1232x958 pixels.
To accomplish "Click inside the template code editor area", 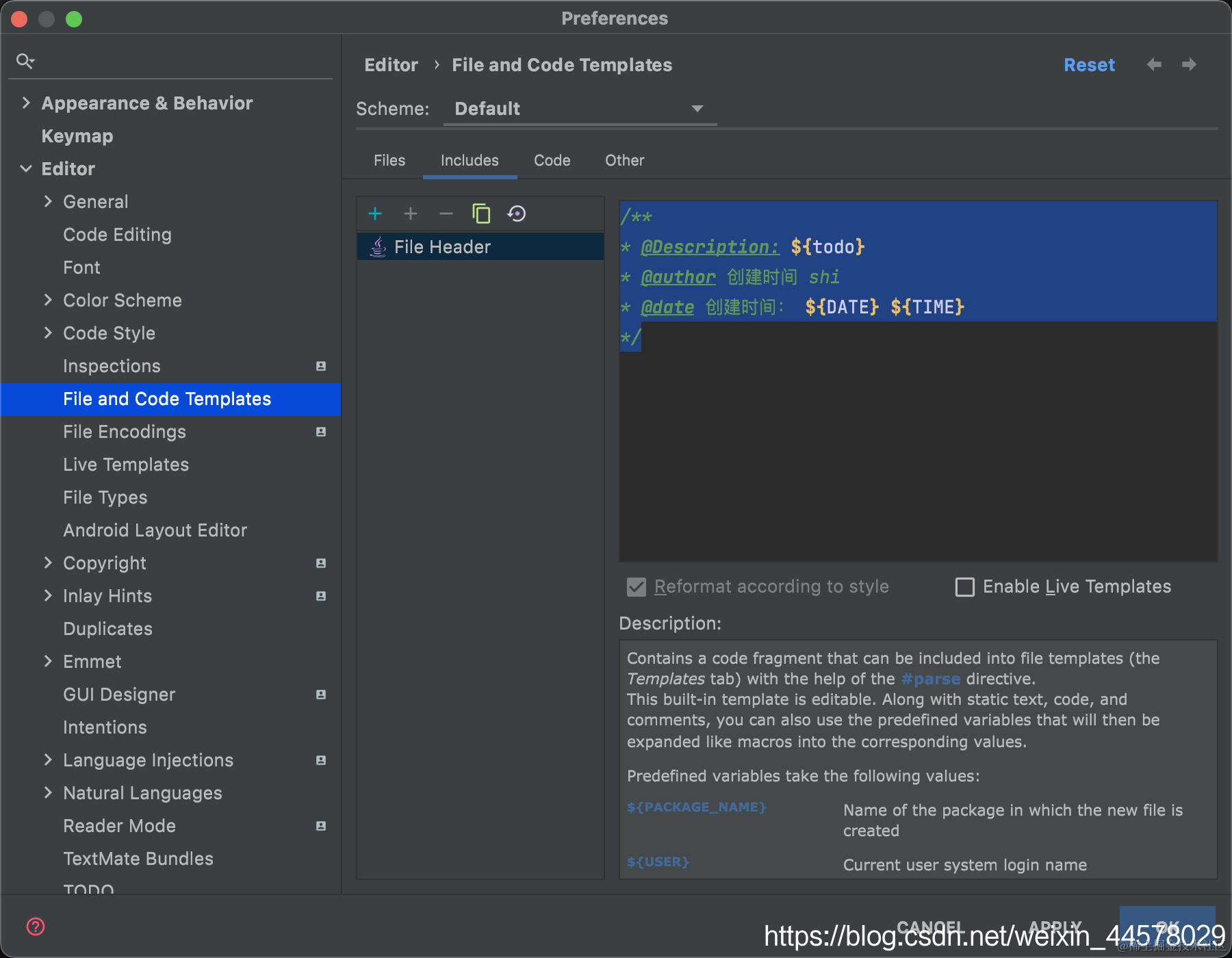I will (918, 380).
